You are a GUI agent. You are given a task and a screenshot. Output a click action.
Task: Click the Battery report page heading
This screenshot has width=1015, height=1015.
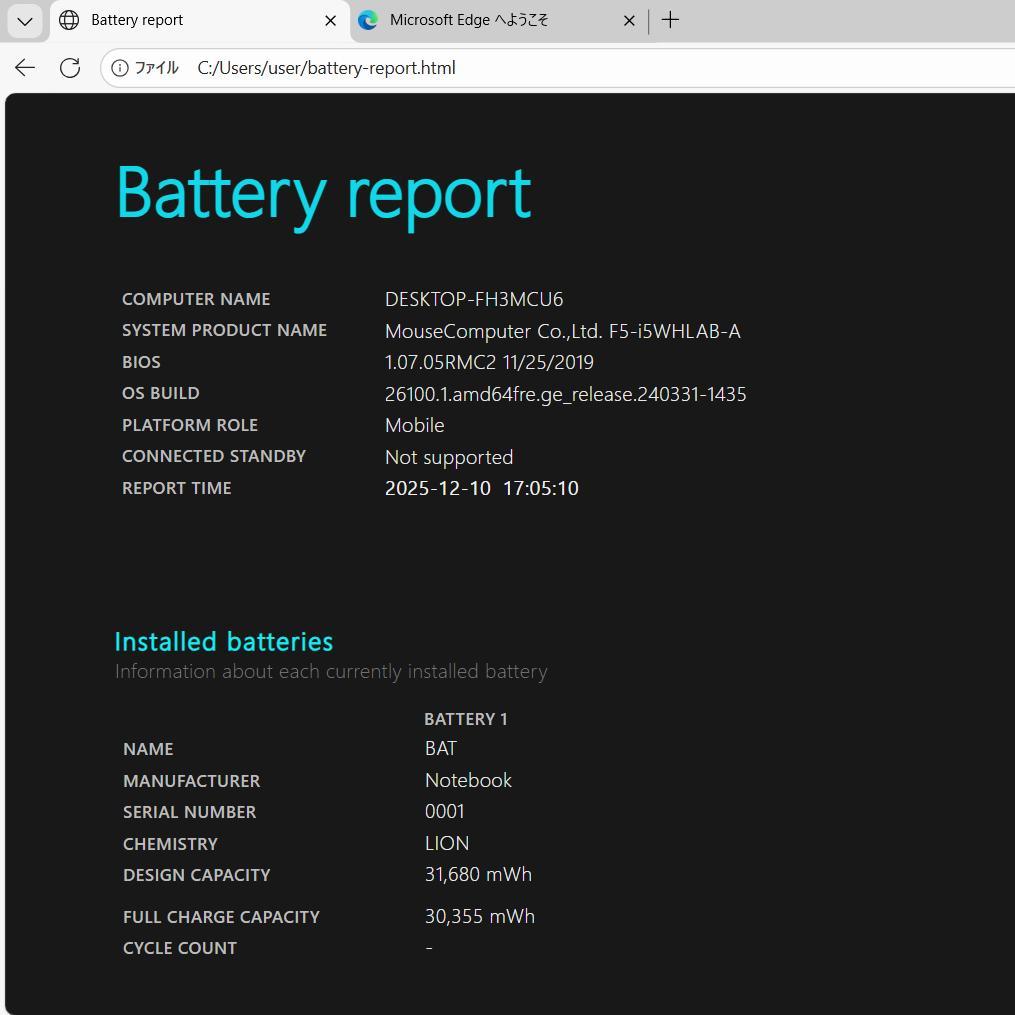[323, 193]
